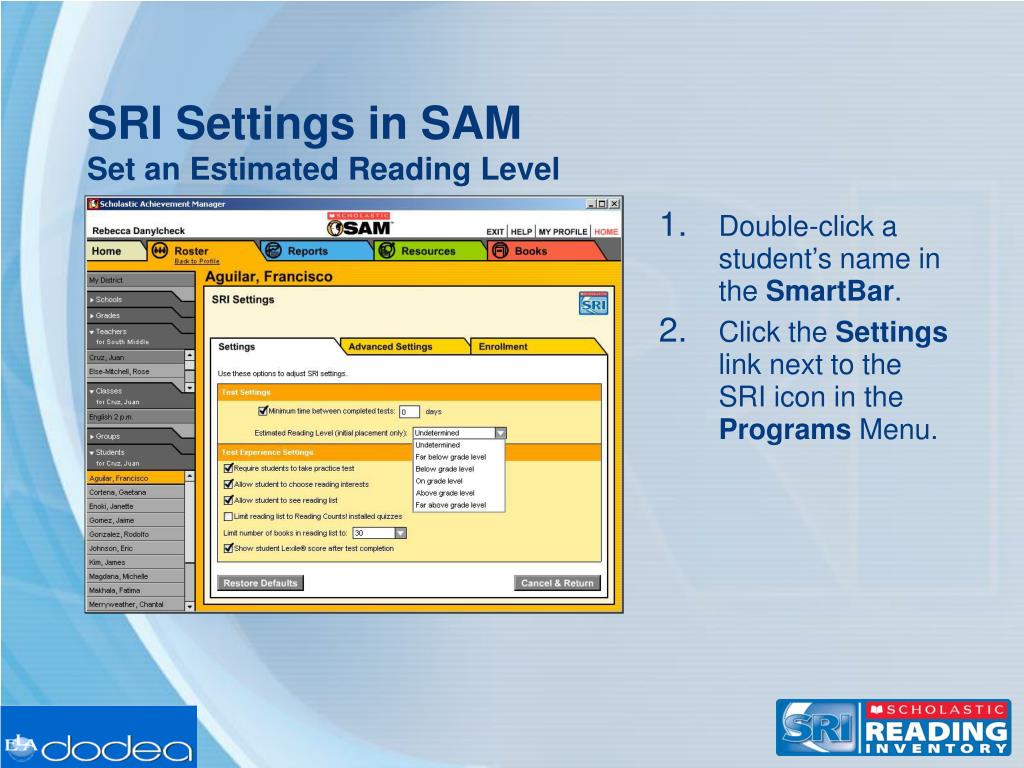Viewport: 1024px width, 768px height.
Task: Select teacher Cruz, Juan
Action: pos(135,357)
